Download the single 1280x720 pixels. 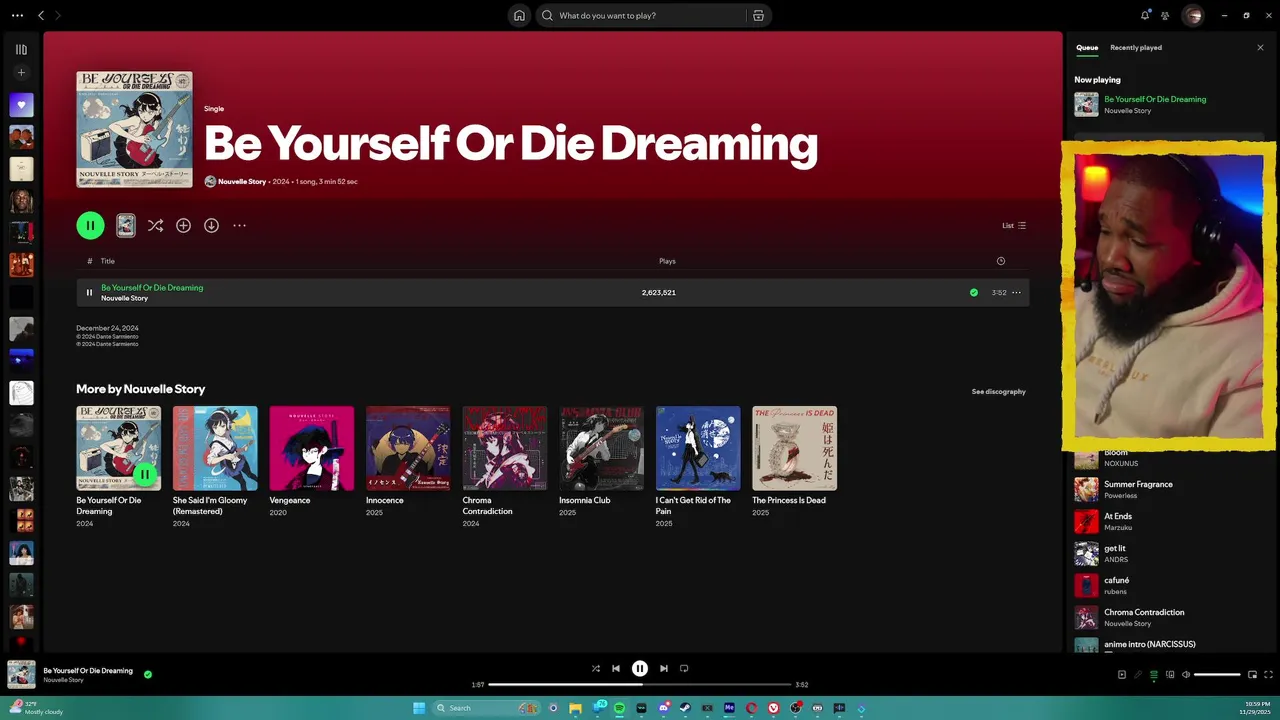[x=211, y=225]
